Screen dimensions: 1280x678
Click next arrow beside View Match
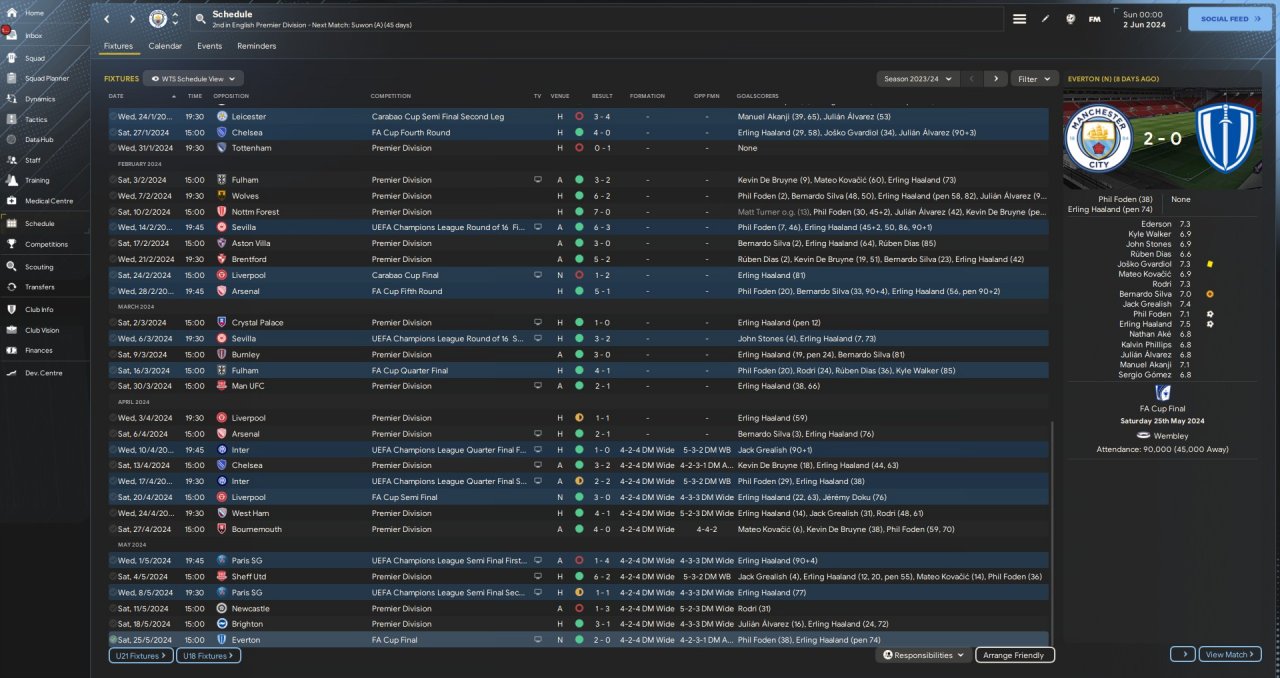1182,654
